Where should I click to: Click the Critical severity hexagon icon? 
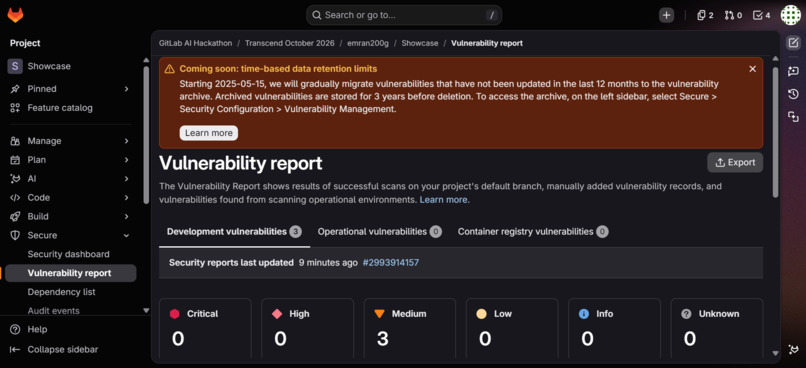tap(175, 314)
